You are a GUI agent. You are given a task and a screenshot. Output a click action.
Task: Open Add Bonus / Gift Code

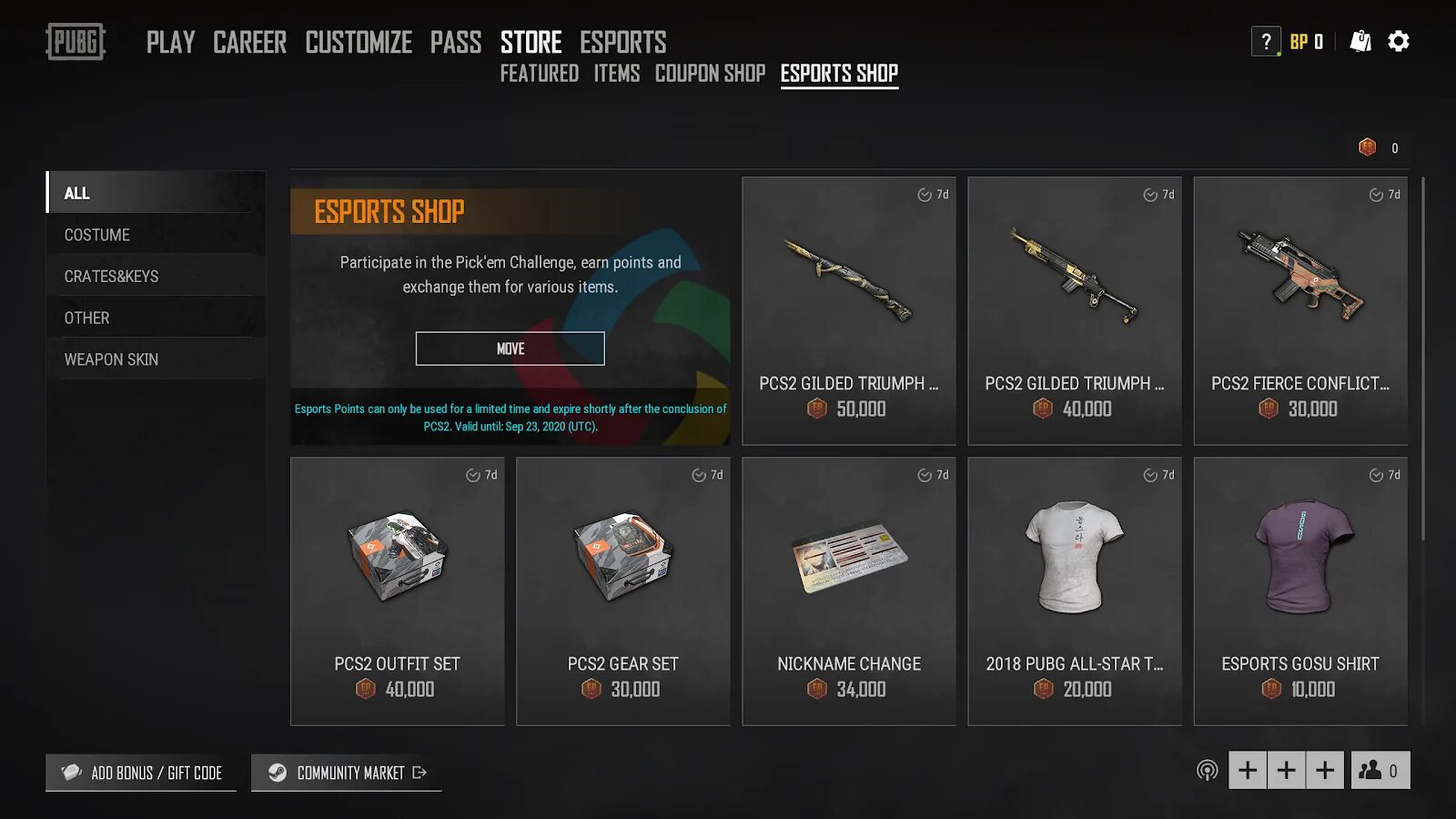[141, 773]
